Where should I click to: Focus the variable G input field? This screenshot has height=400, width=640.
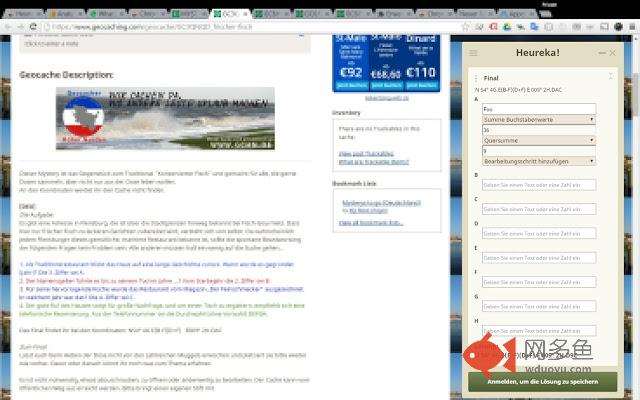click(x=539, y=307)
